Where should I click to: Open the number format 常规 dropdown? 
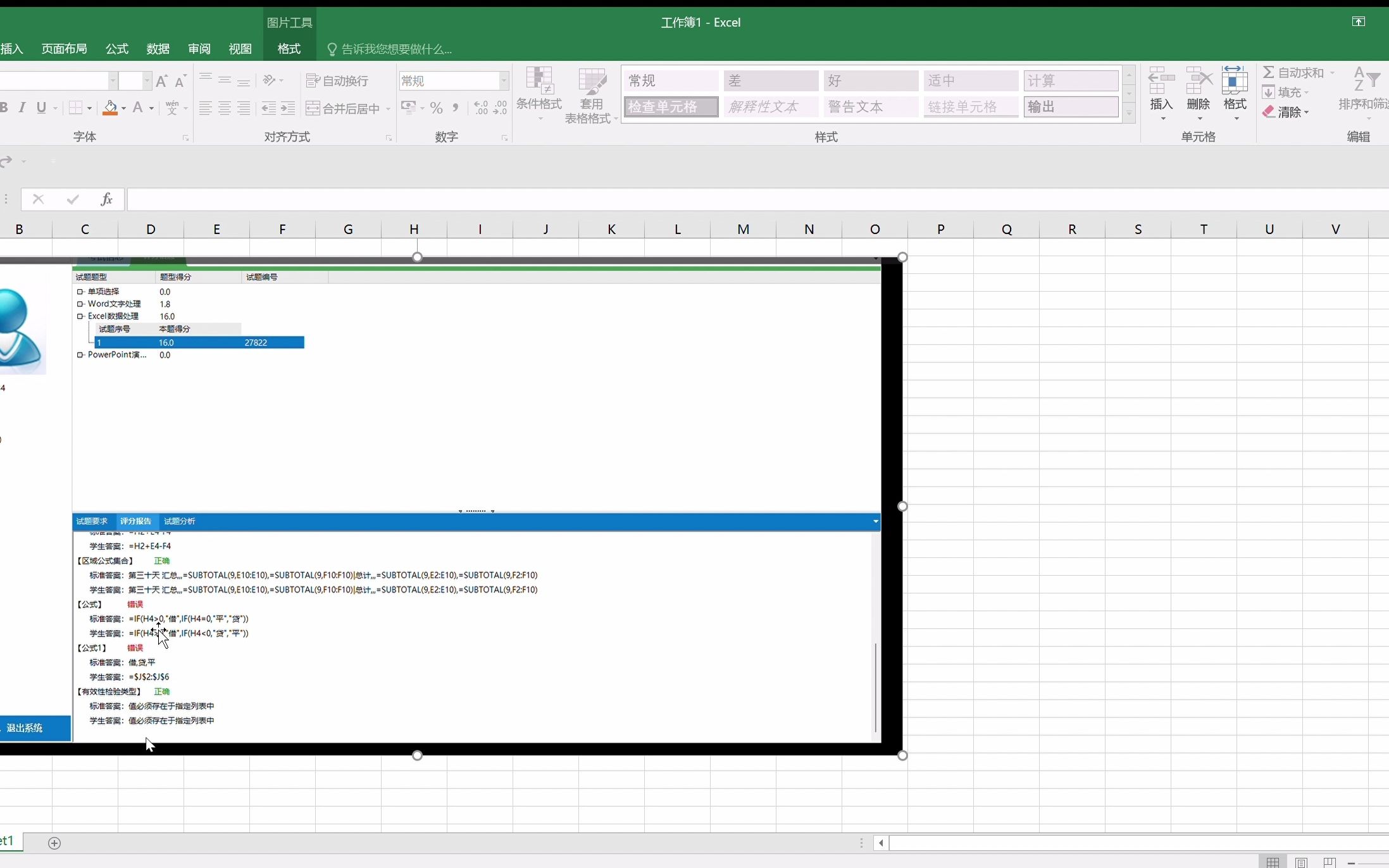click(504, 81)
